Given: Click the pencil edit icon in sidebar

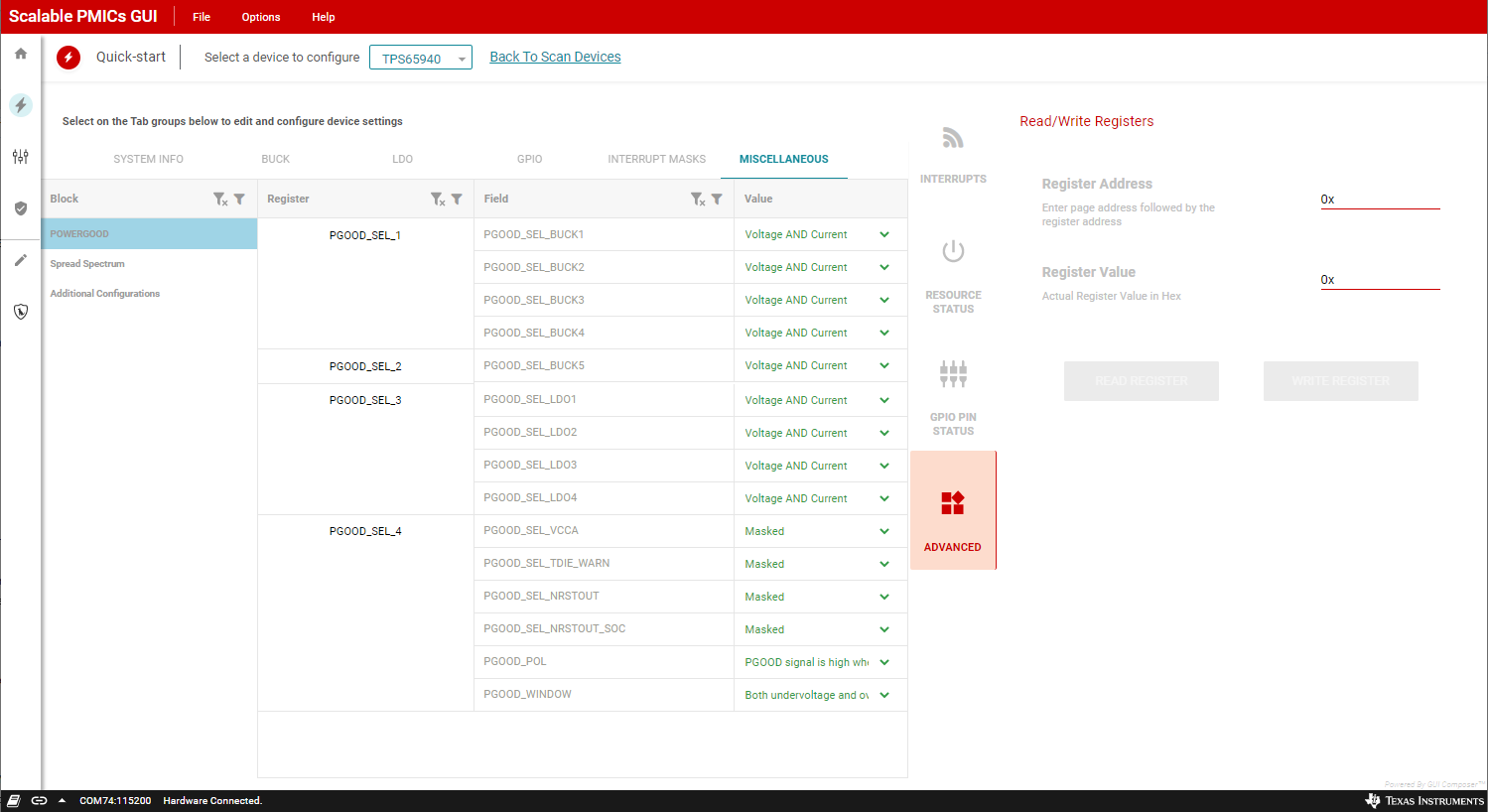Looking at the screenshot, I should tap(21, 260).
